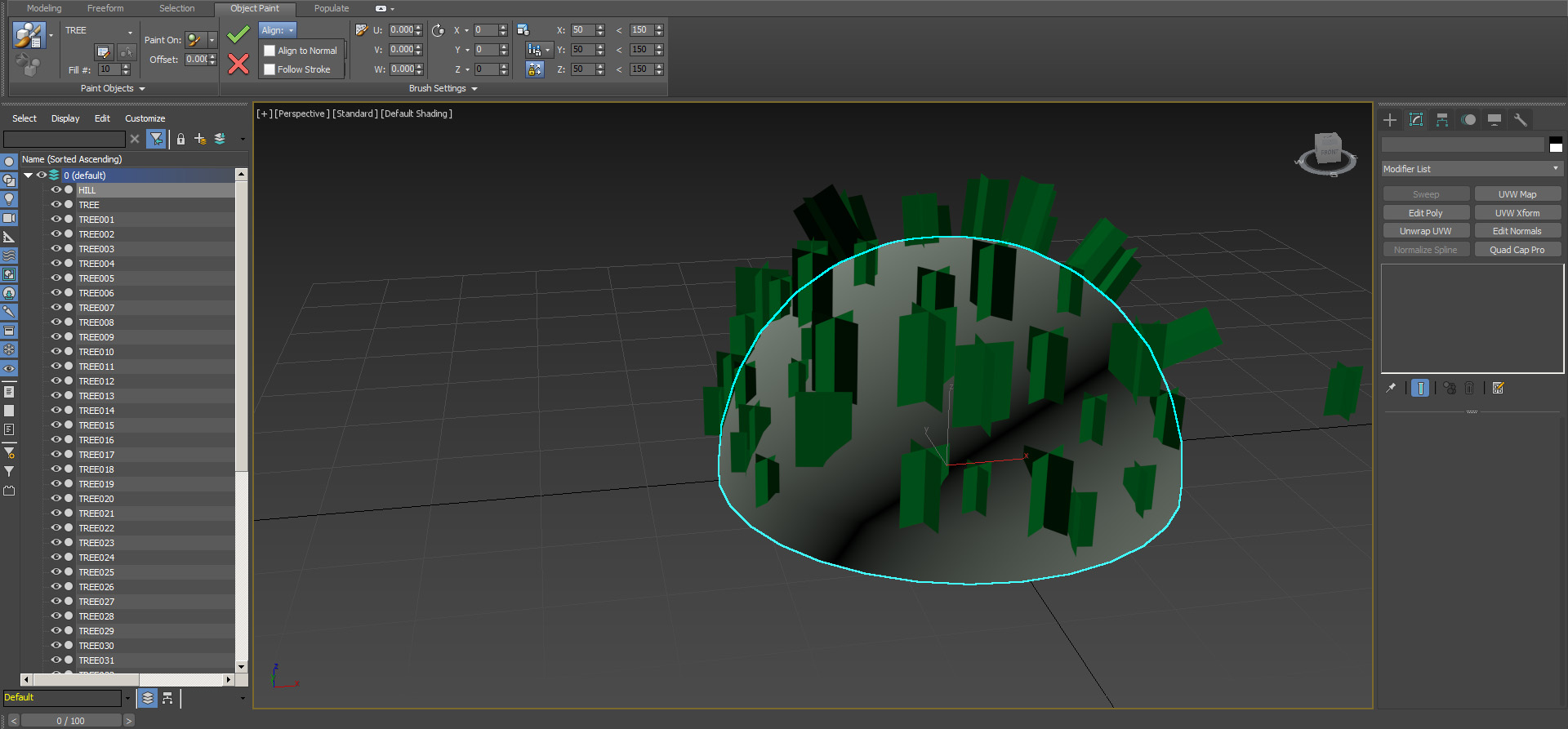Click the lock icon in Scene Explorer
Image resolution: width=1568 pixels, height=729 pixels.
coord(180,140)
